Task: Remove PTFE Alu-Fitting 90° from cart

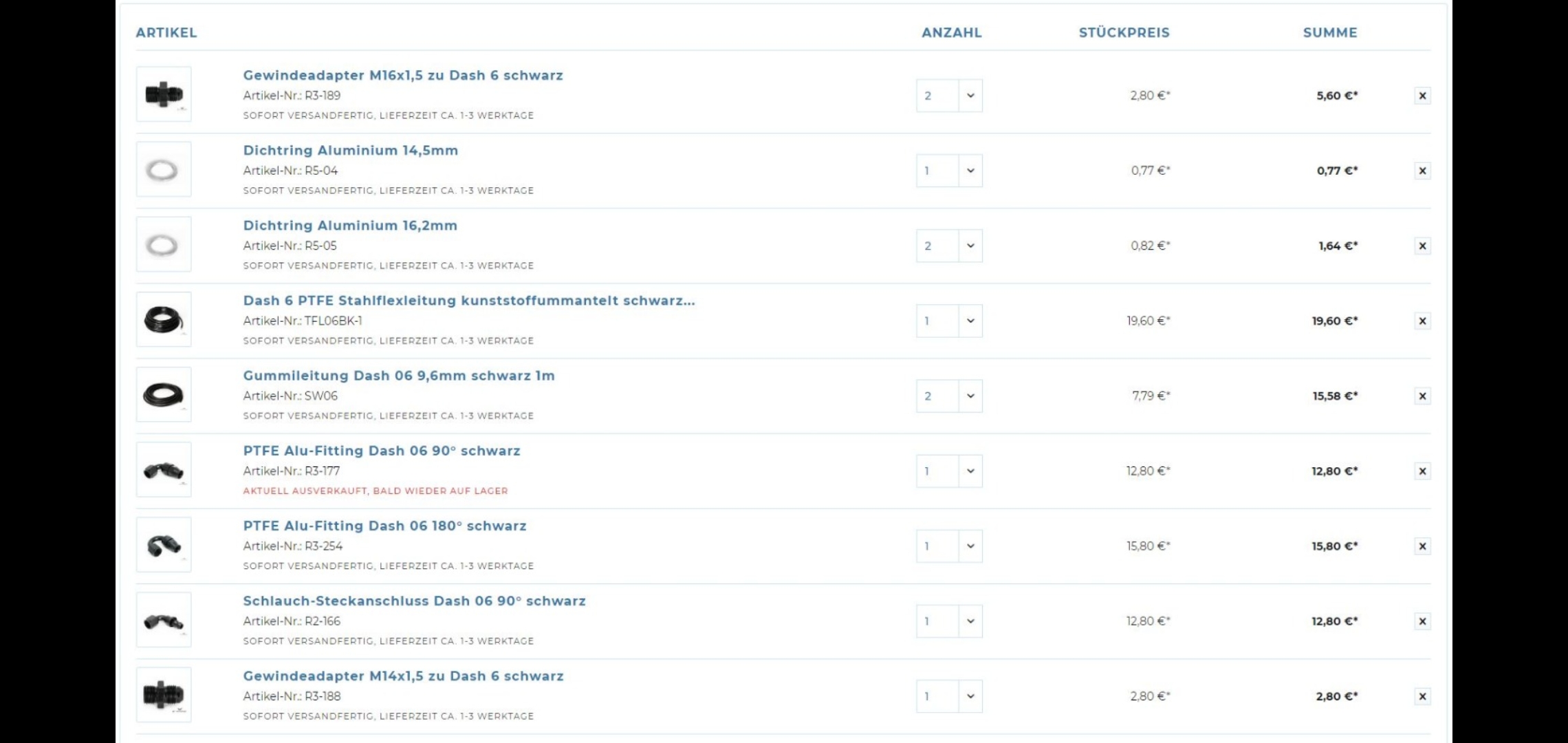Action: tap(1422, 471)
